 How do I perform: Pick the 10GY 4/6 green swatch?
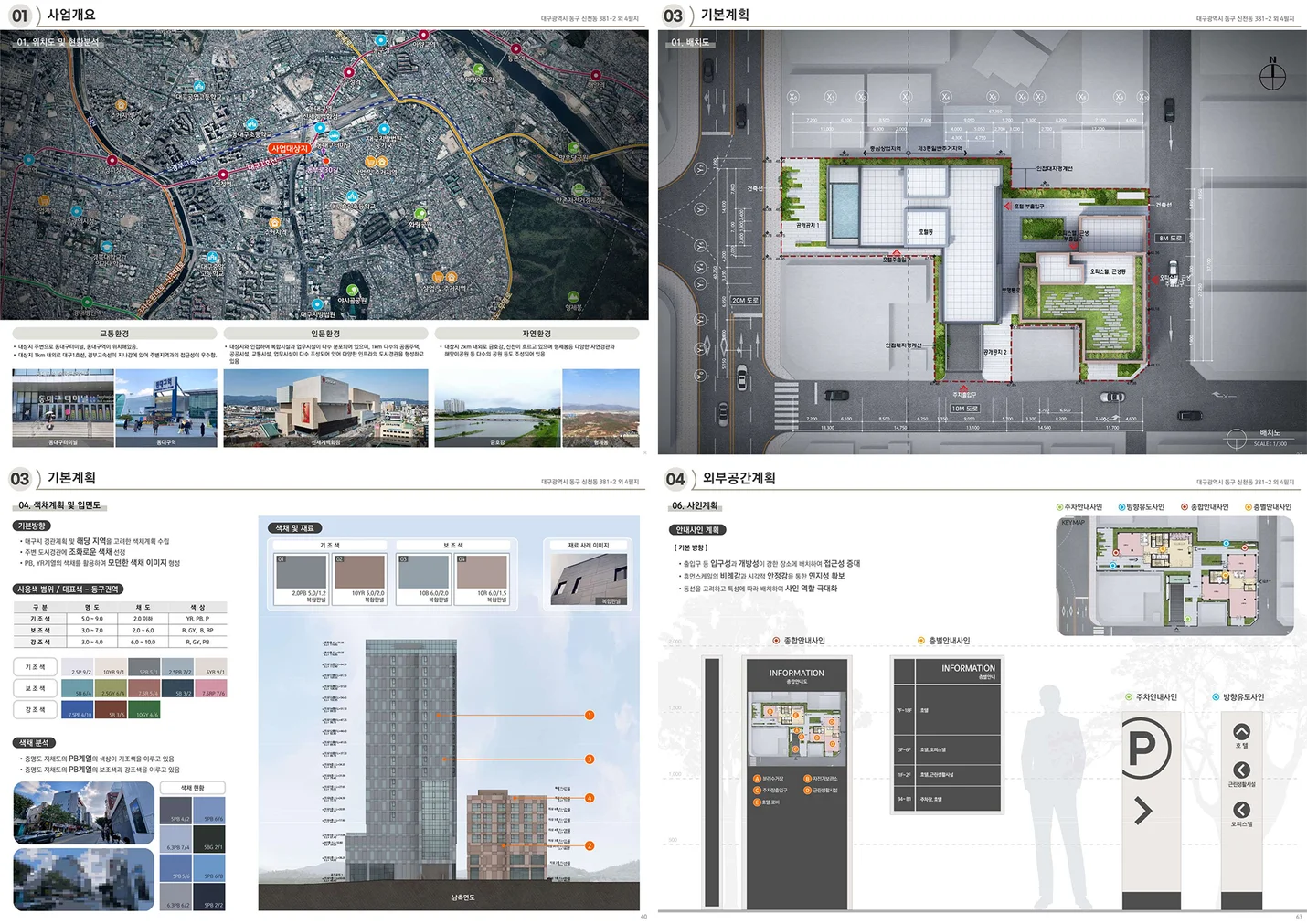[x=143, y=709]
